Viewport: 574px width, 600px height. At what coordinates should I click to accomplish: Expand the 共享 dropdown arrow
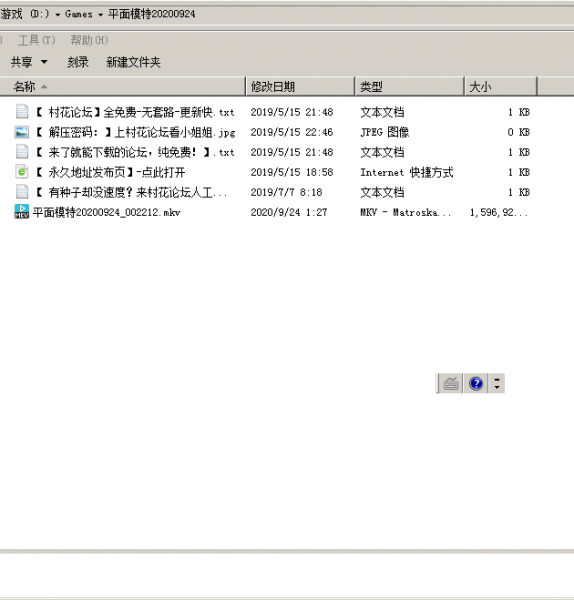click(44, 62)
